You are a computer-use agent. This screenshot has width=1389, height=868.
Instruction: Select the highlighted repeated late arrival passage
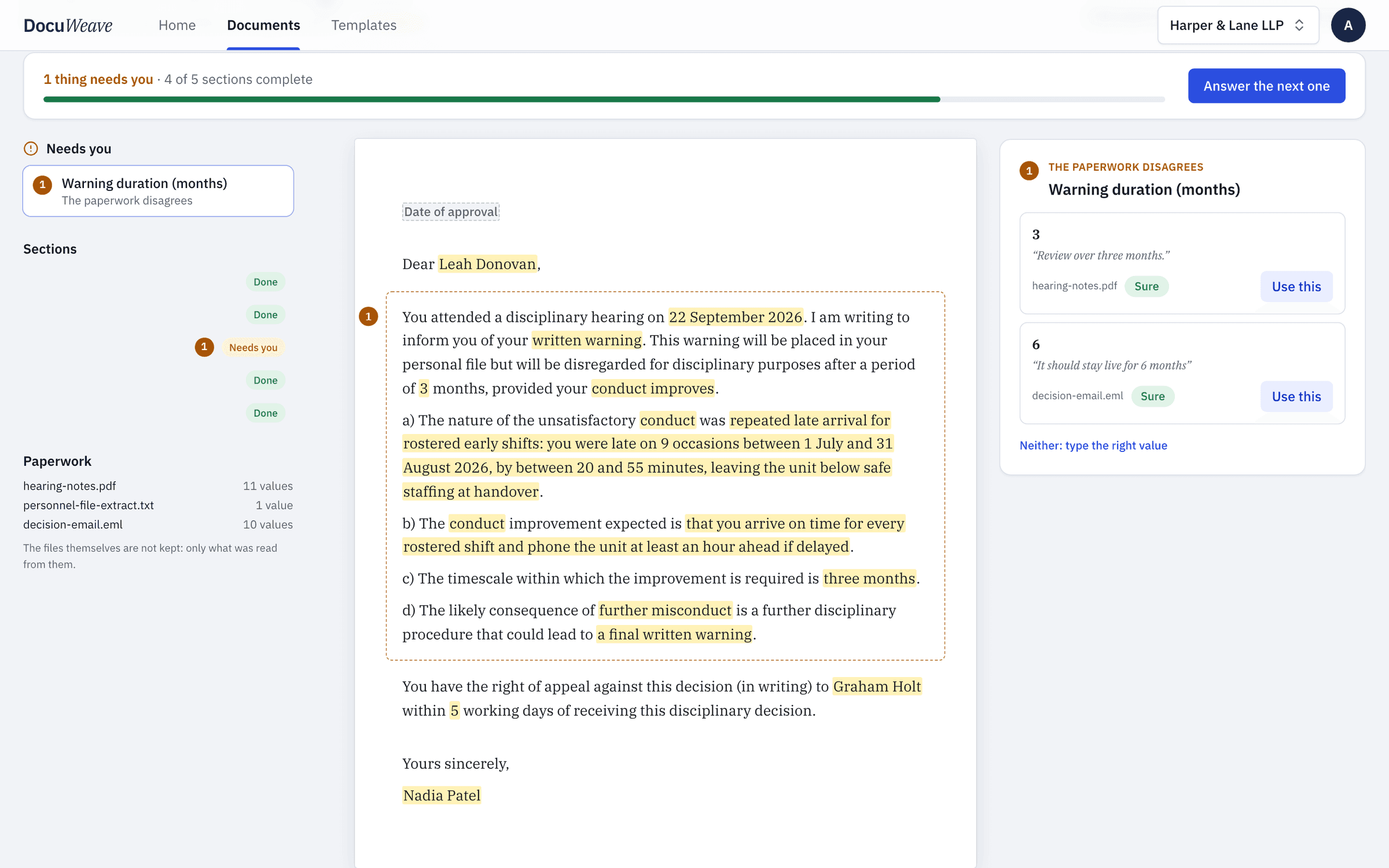point(648,456)
